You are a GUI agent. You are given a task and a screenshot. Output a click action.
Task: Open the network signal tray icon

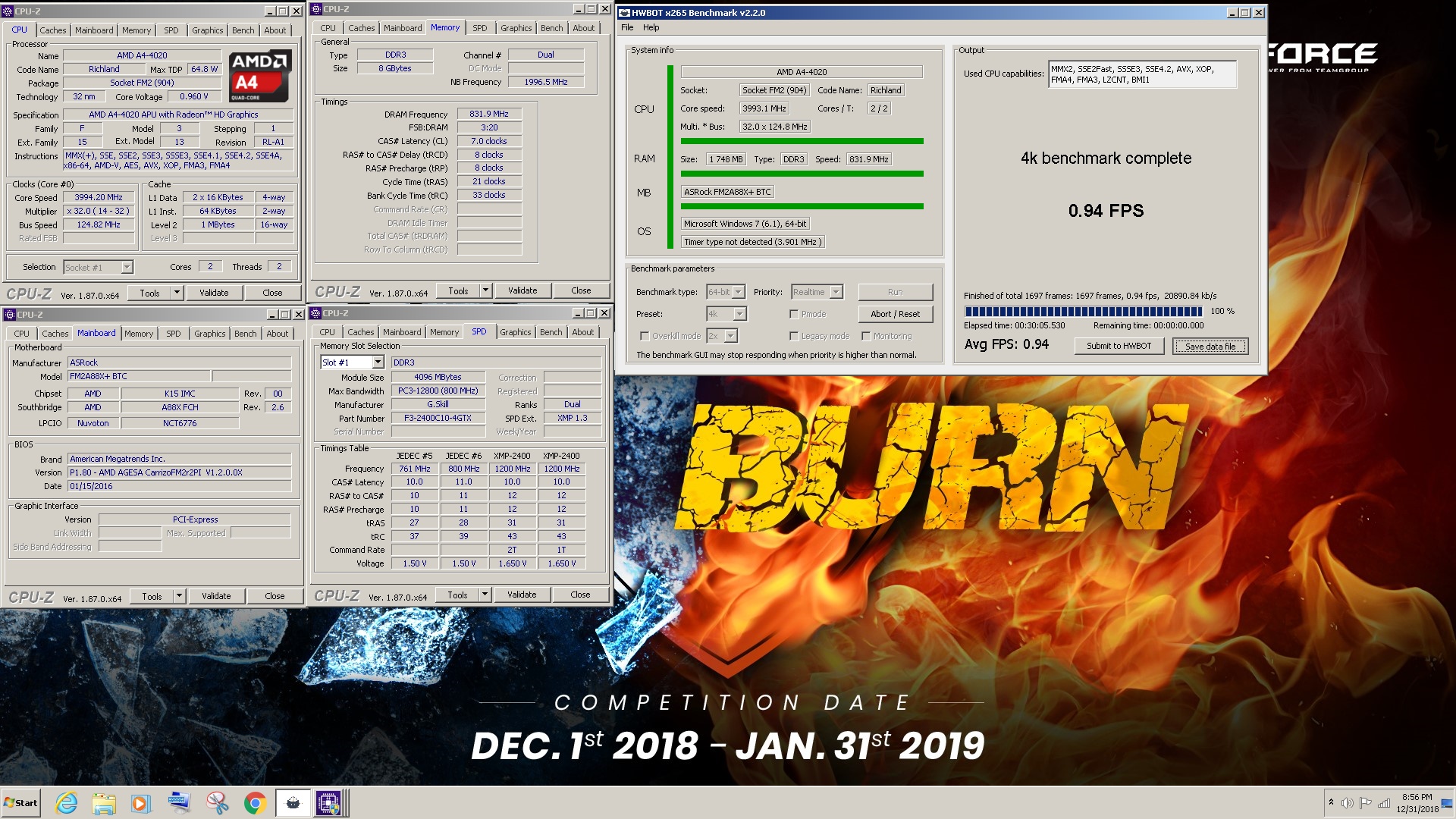(1384, 803)
